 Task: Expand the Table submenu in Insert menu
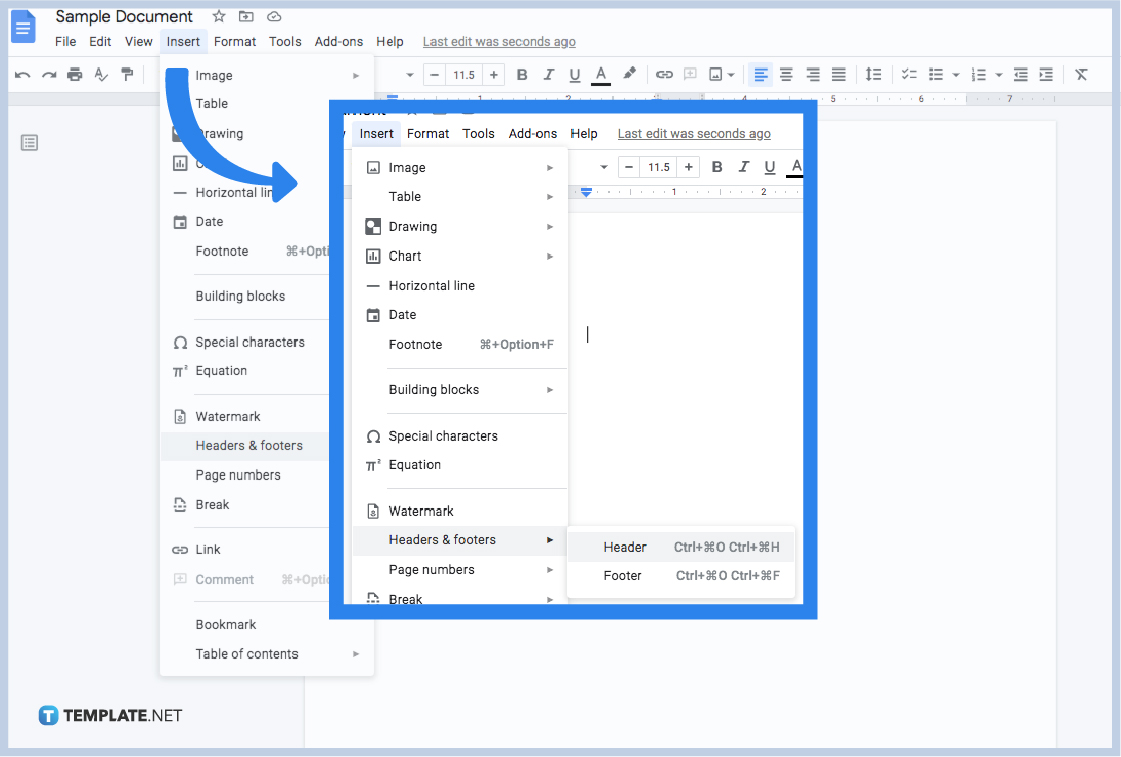tap(405, 196)
